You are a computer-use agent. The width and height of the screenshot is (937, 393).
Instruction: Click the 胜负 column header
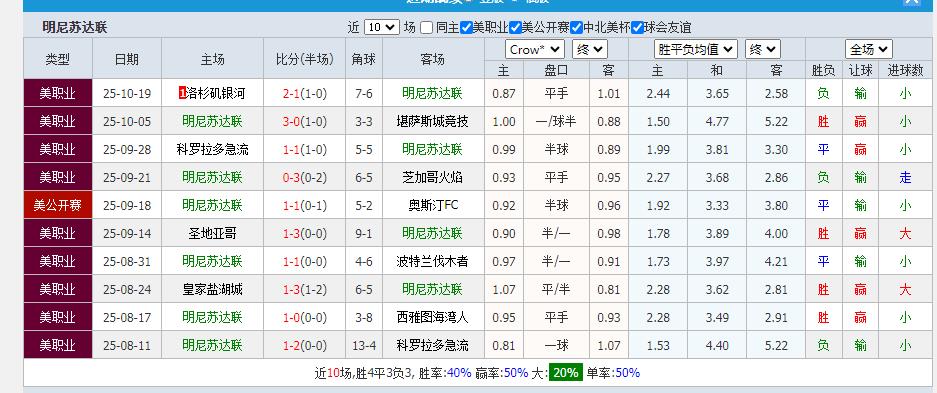[x=823, y=70]
